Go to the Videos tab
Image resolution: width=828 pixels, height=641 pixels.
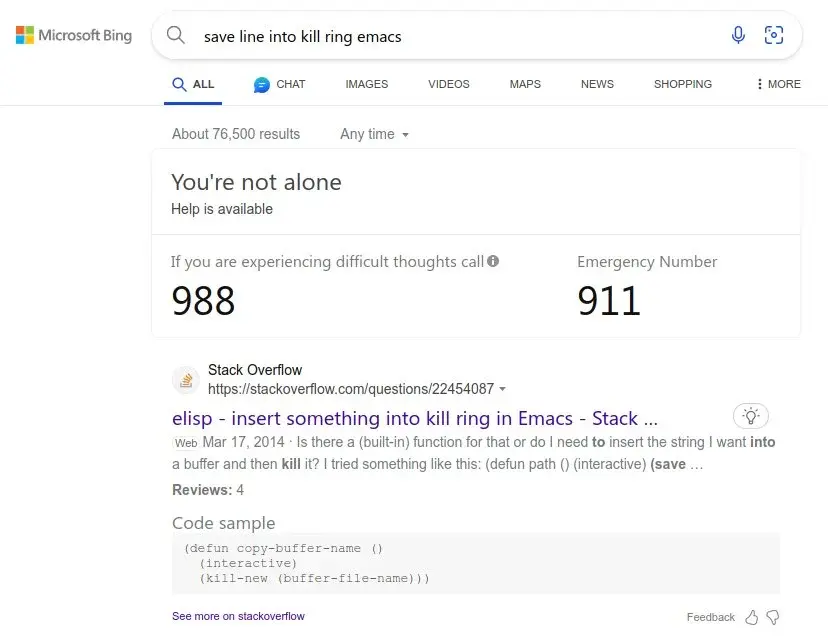[x=448, y=84]
